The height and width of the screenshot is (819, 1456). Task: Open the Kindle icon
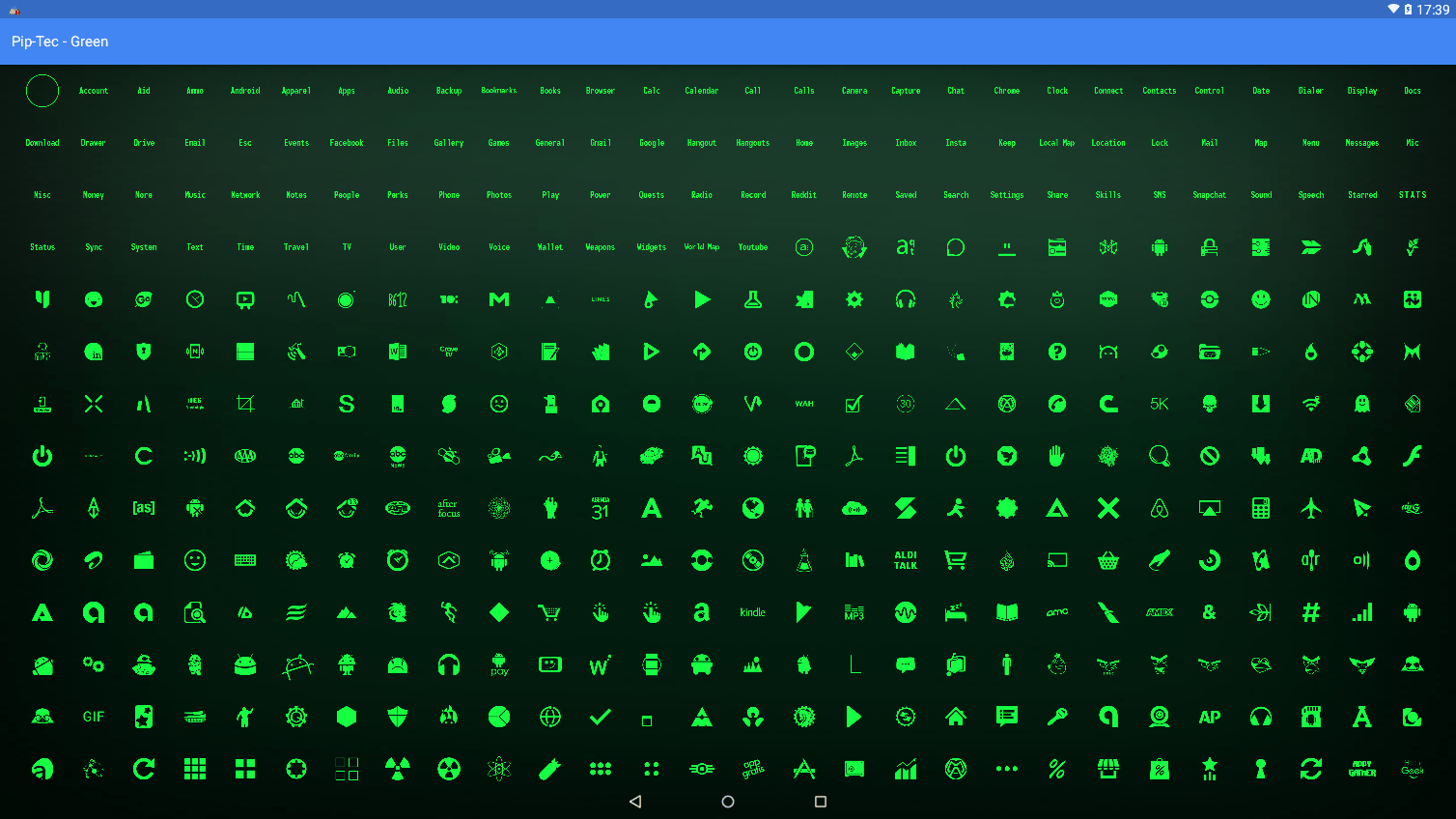(x=753, y=612)
